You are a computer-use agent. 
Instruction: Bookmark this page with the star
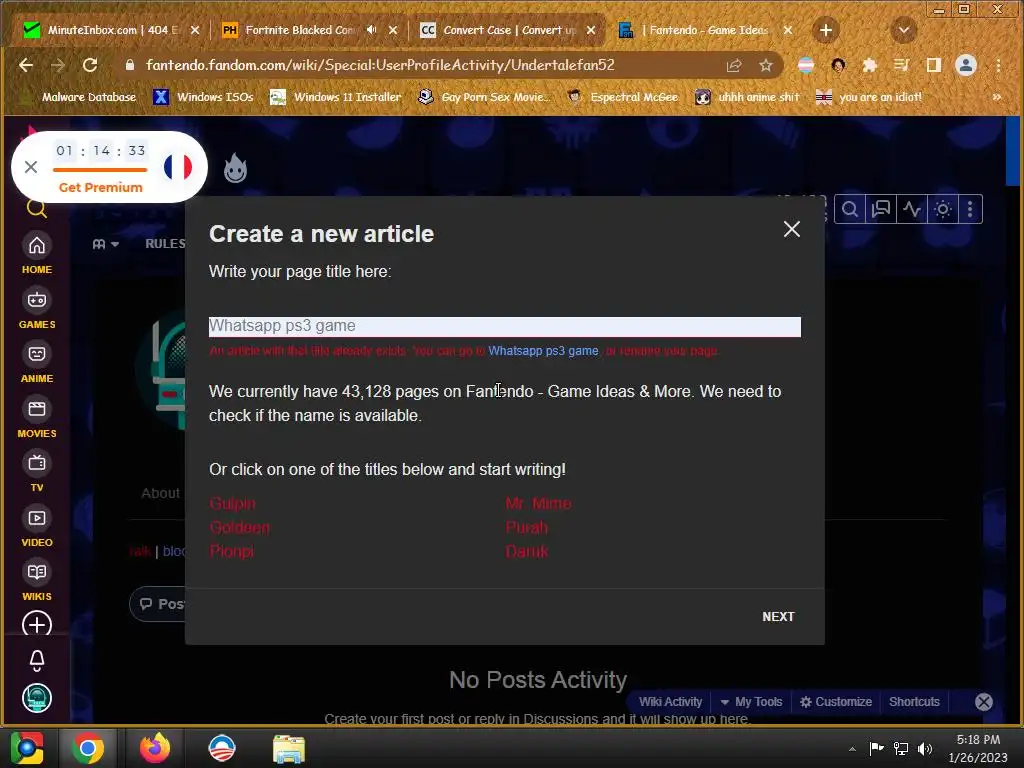coord(766,65)
